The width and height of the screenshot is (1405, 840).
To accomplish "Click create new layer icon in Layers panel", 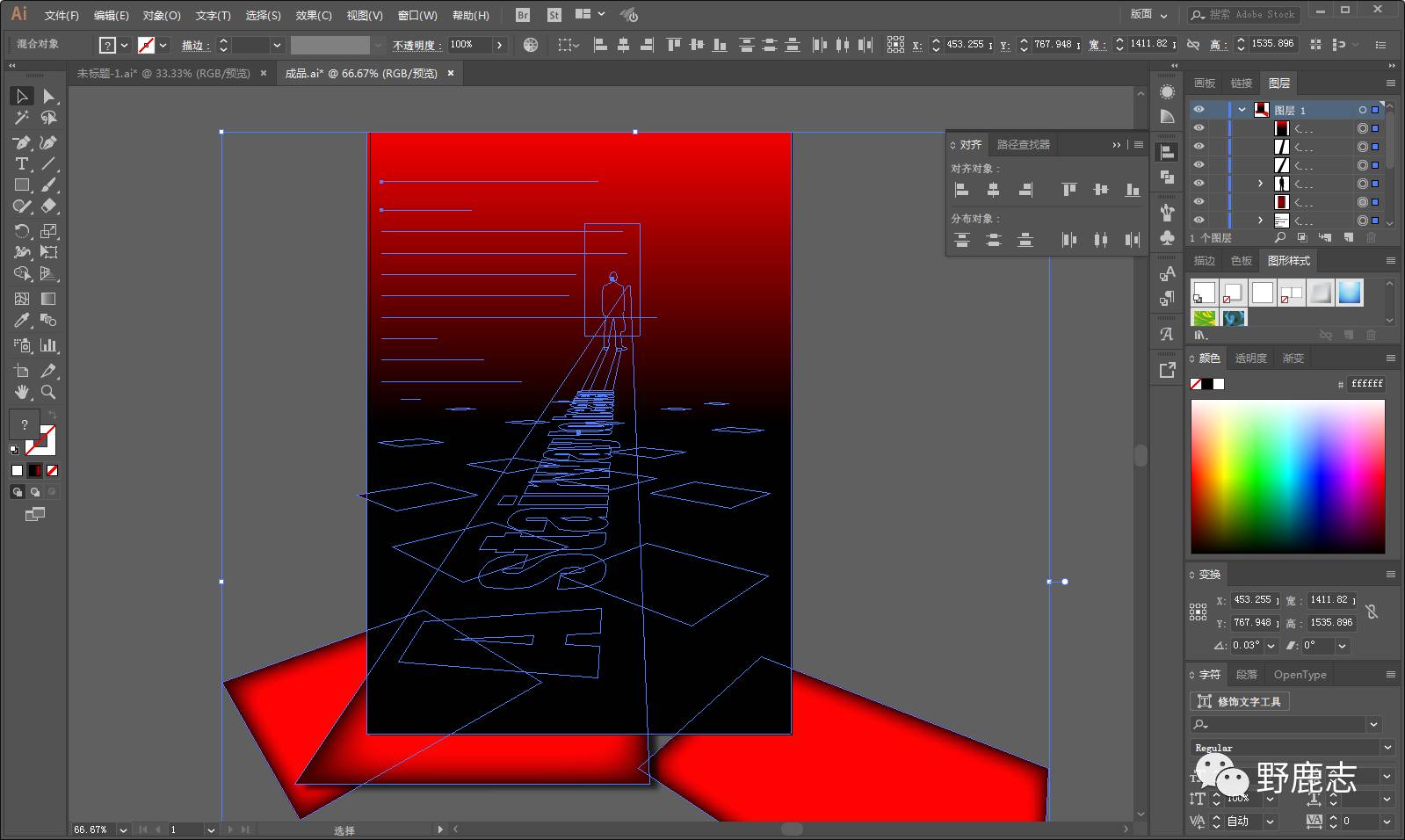I will coord(1349,238).
